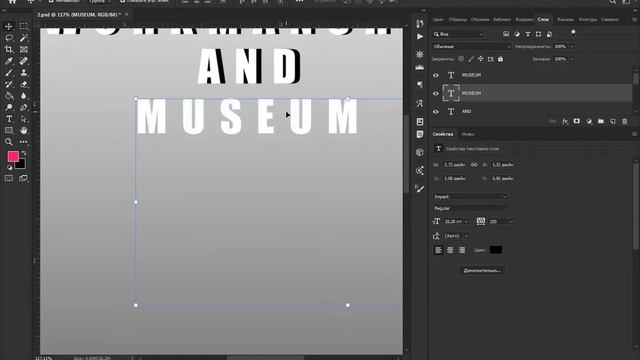Open the Edit Toolbar three-dots menu

[24, 142]
